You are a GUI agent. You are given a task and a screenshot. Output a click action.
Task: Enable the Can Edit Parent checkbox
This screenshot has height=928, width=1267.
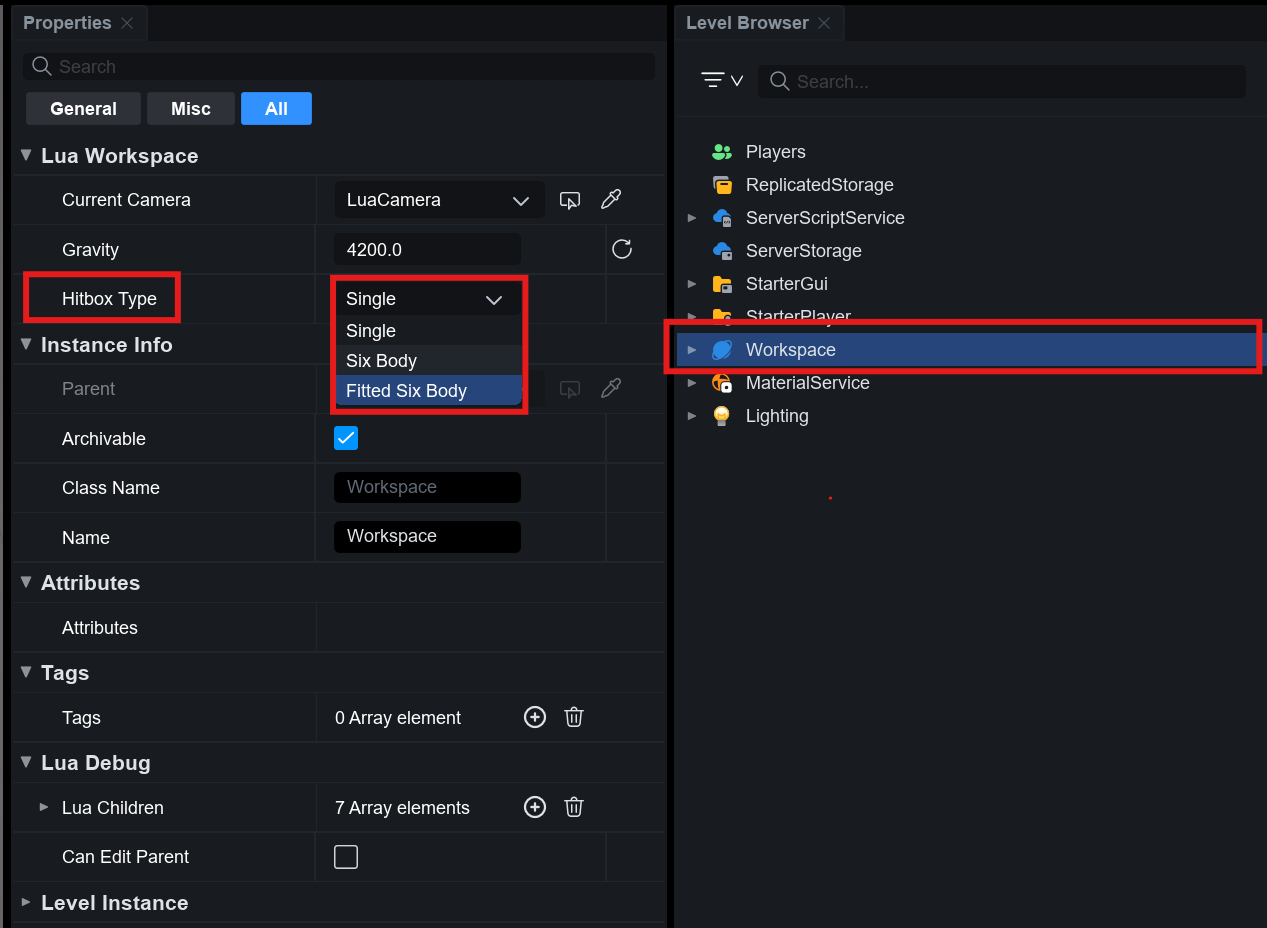point(346,857)
